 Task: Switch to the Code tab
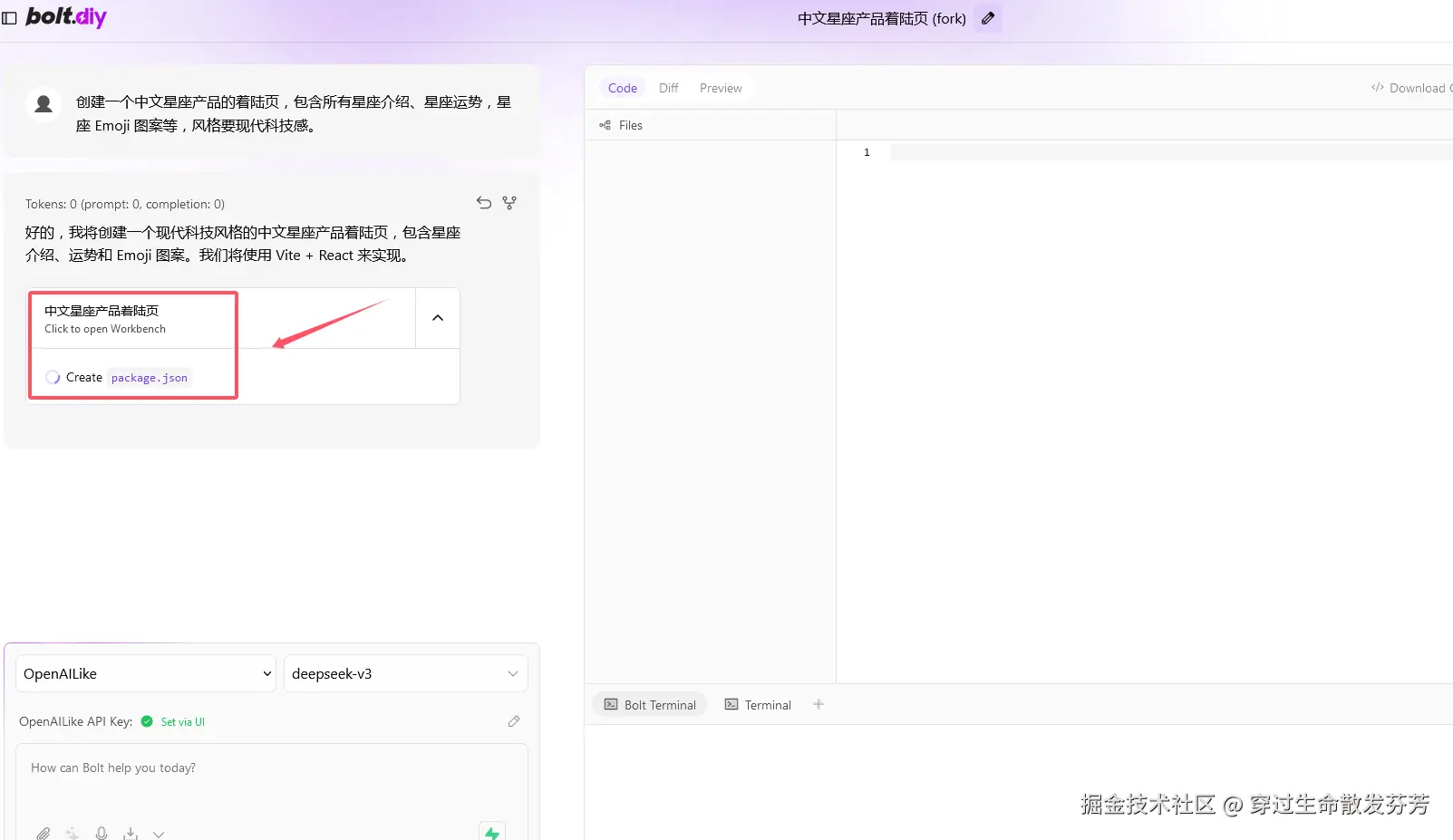click(623, 88)
